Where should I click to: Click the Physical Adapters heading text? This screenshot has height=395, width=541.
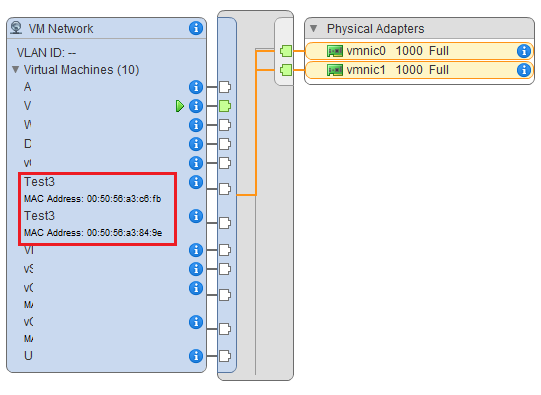coord(375,29)
